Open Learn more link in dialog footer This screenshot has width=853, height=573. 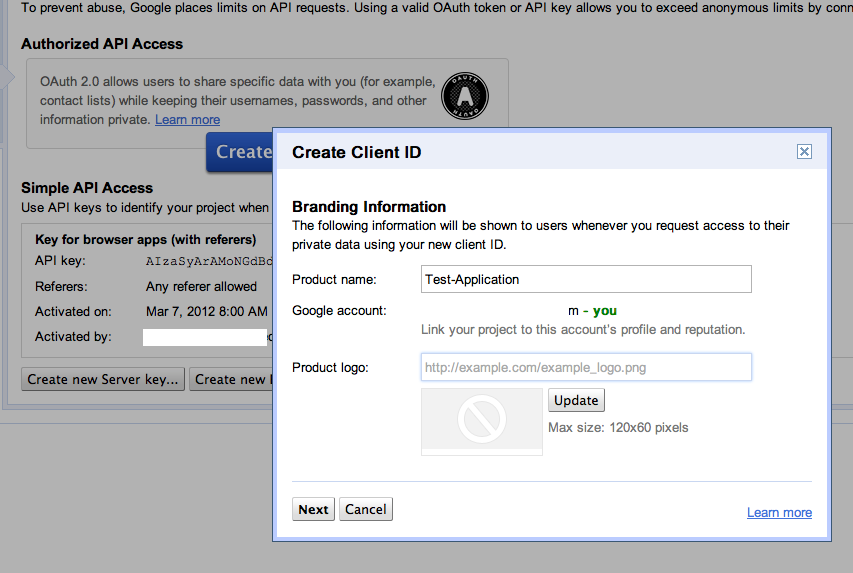coord(779,513)
